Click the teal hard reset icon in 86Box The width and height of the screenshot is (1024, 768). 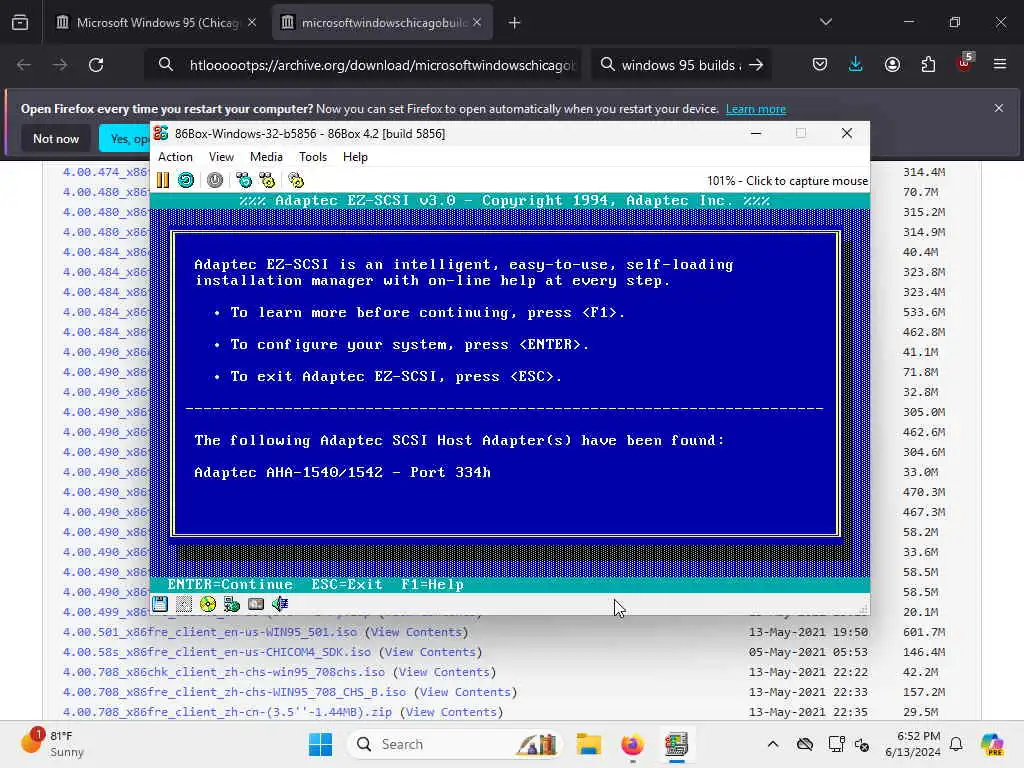[186, 180]
